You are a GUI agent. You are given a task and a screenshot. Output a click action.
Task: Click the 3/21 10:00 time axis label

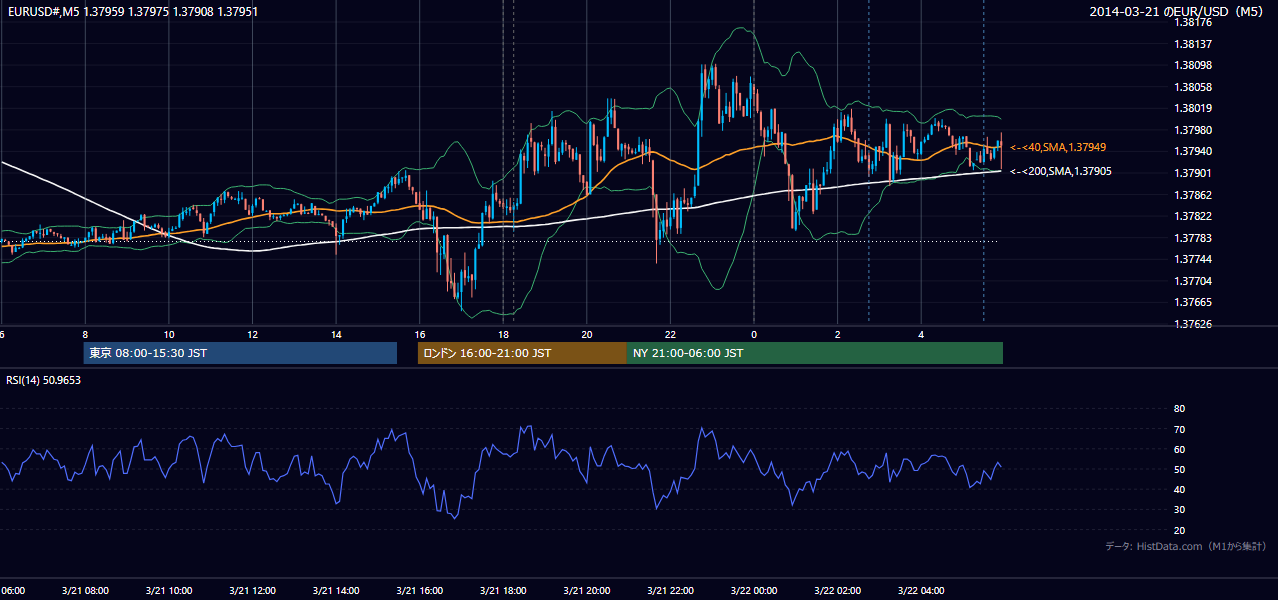[168, 591]
